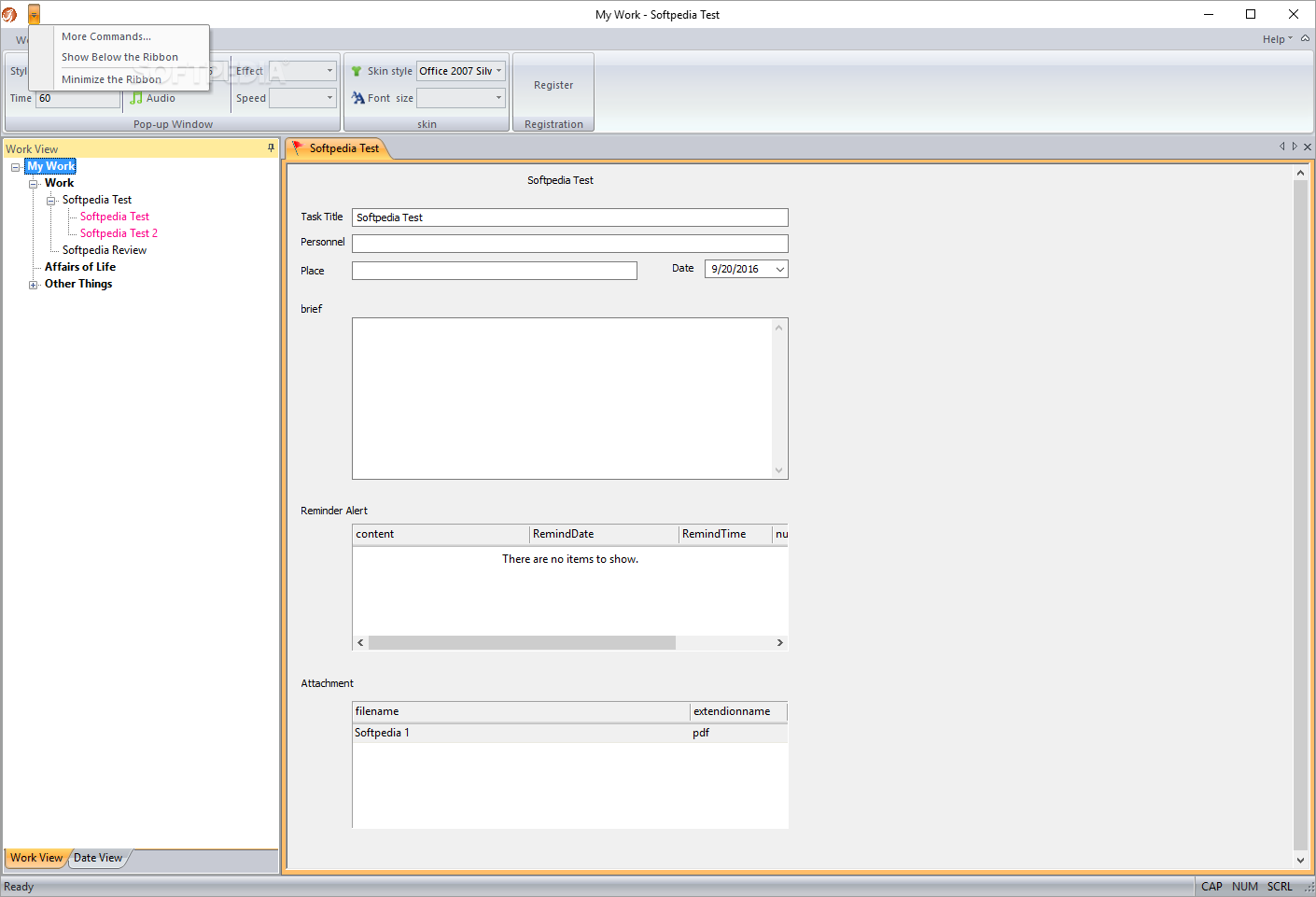Screen dimensions: 1316x897
Task: Select Show Below the Ribbon
Action: point(119,57)
